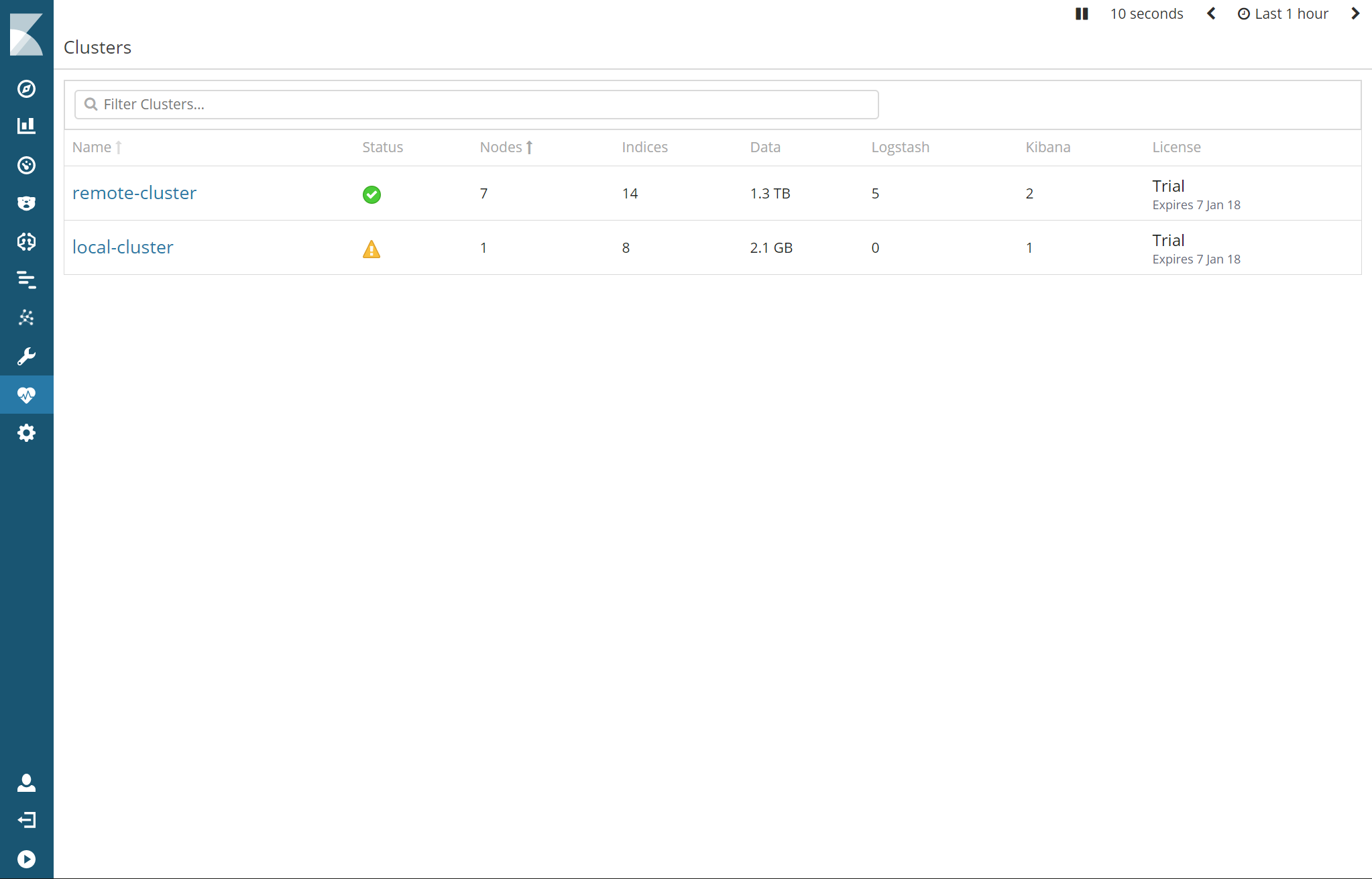Open Graph icon in sidebar
Screen dimensions: 1372x879
(26, 318)
